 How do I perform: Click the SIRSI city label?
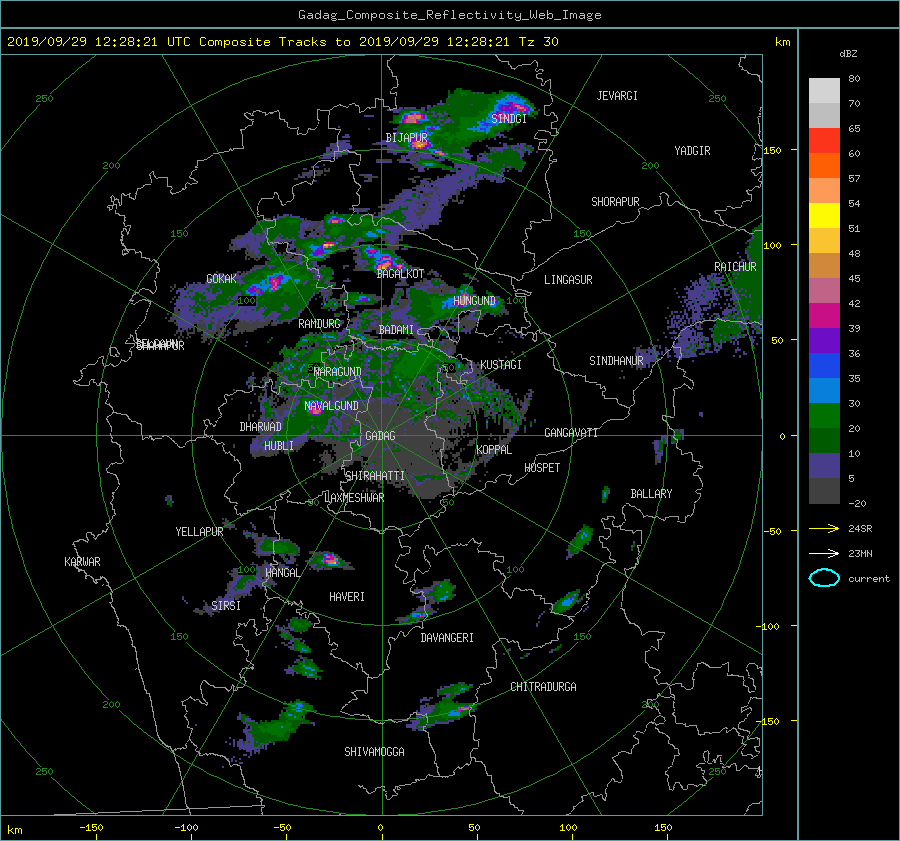tap(226, 606)
